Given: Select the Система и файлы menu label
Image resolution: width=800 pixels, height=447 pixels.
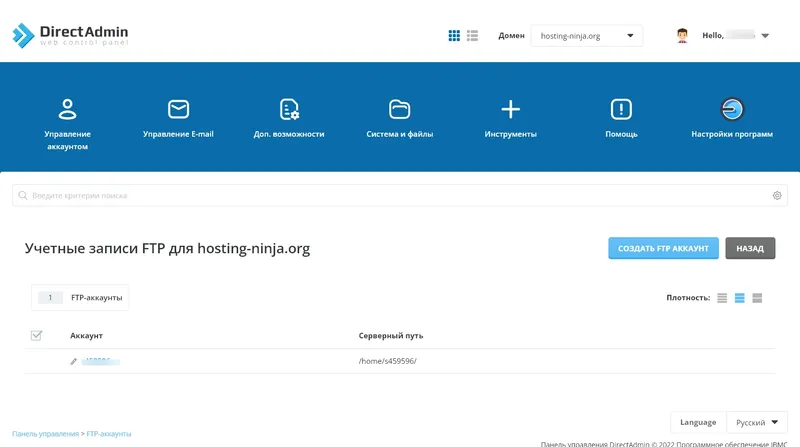Looking at the screenshot, I should (x=399, y=134).
